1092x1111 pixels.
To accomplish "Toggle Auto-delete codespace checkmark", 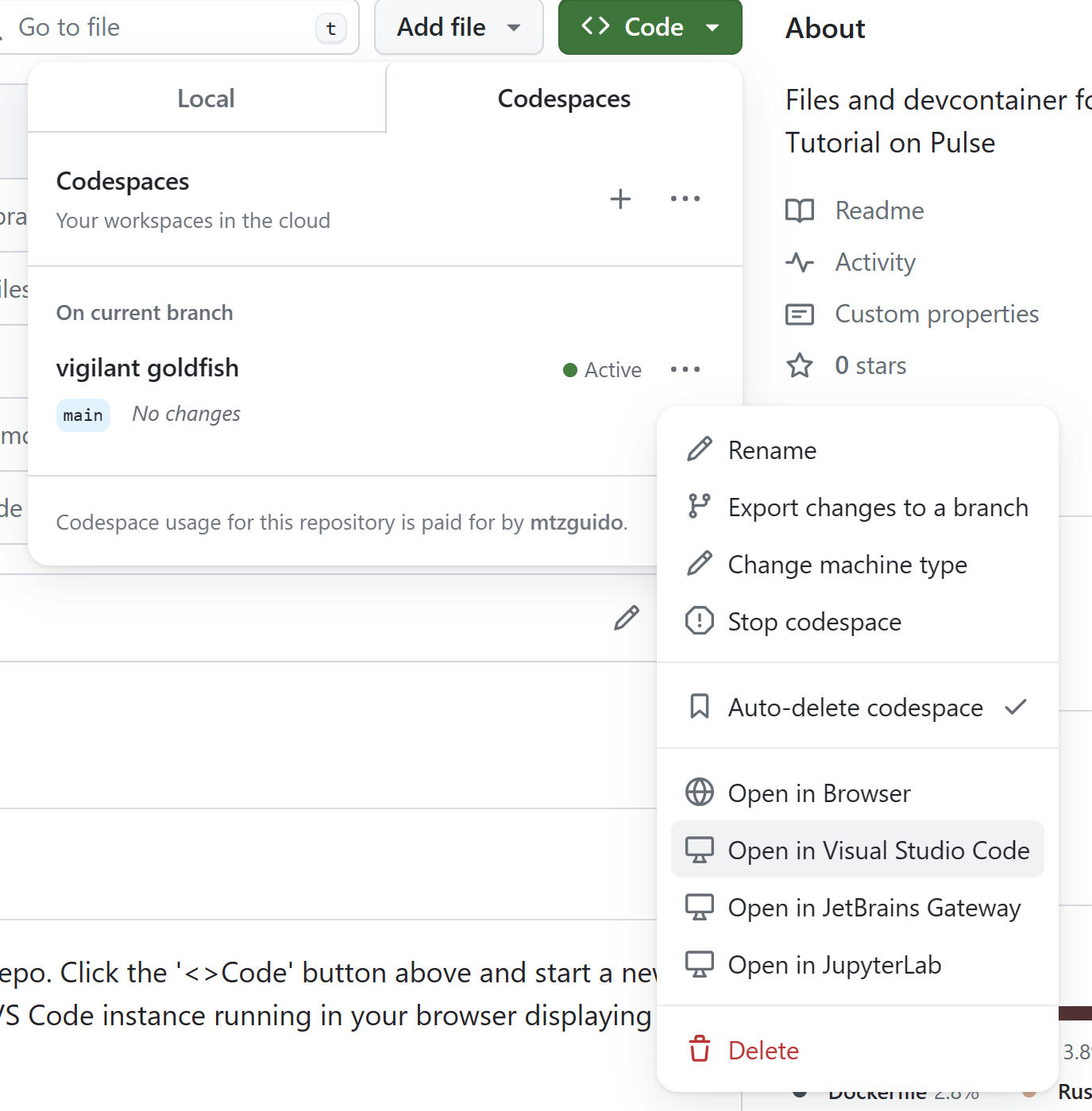I will pos(1016,706).
